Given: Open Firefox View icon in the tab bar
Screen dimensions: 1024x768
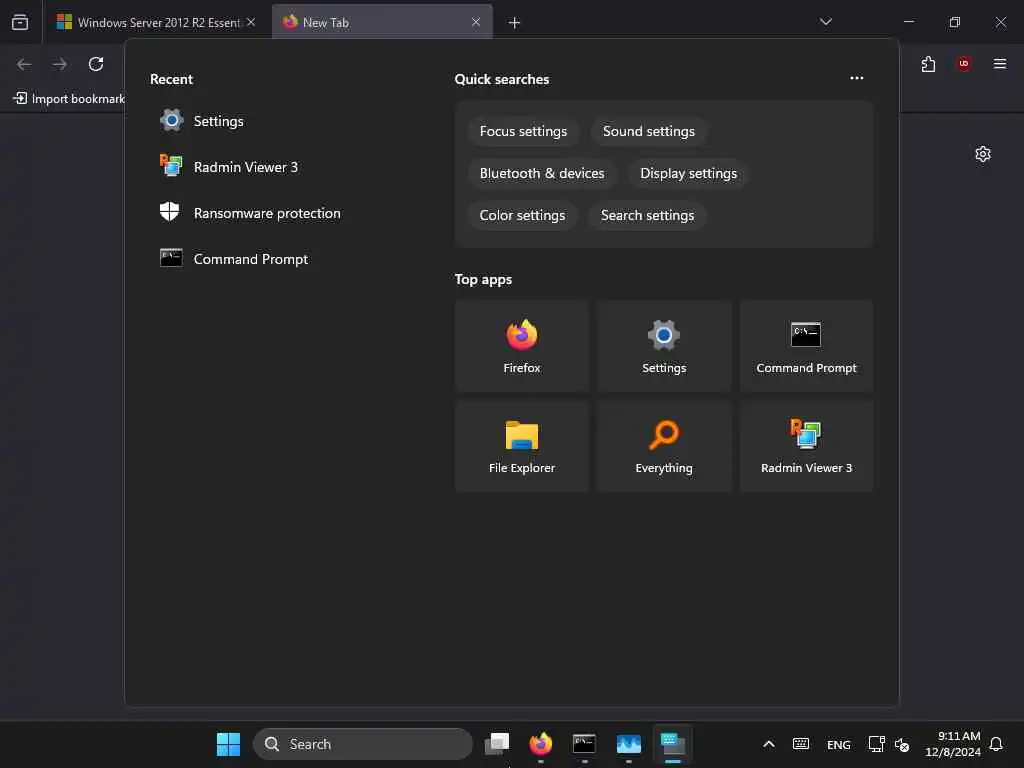Looking at the screenshot, I should 20,22.
